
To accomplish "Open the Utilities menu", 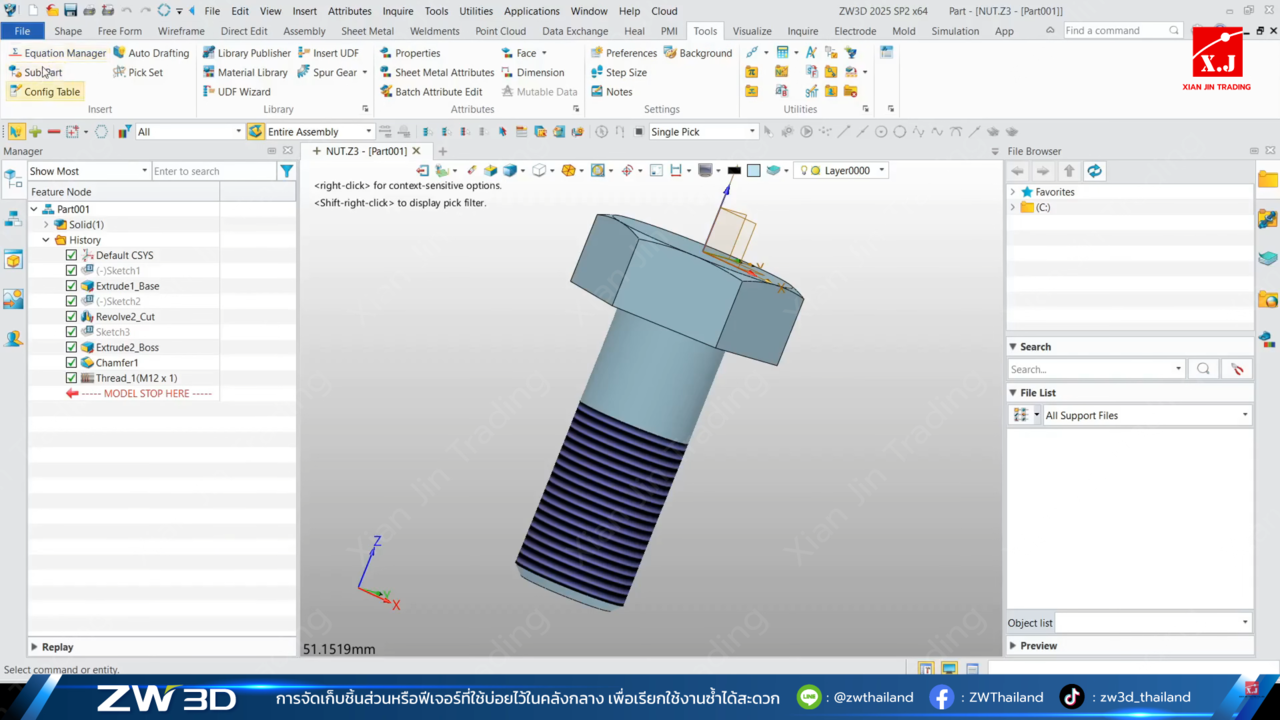I will click(x=475, y=11).
